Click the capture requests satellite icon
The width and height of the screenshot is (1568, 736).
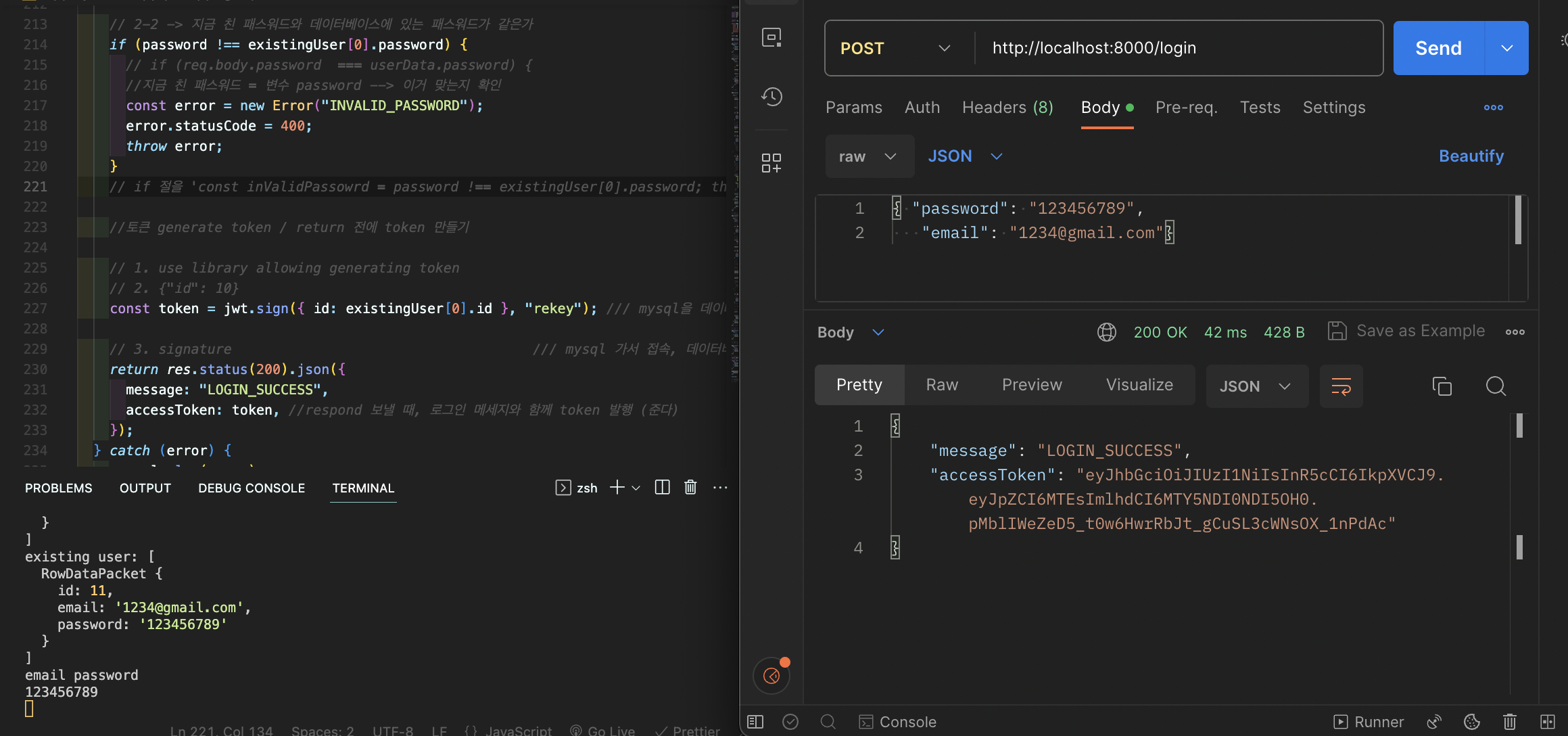coord(1434,722)
